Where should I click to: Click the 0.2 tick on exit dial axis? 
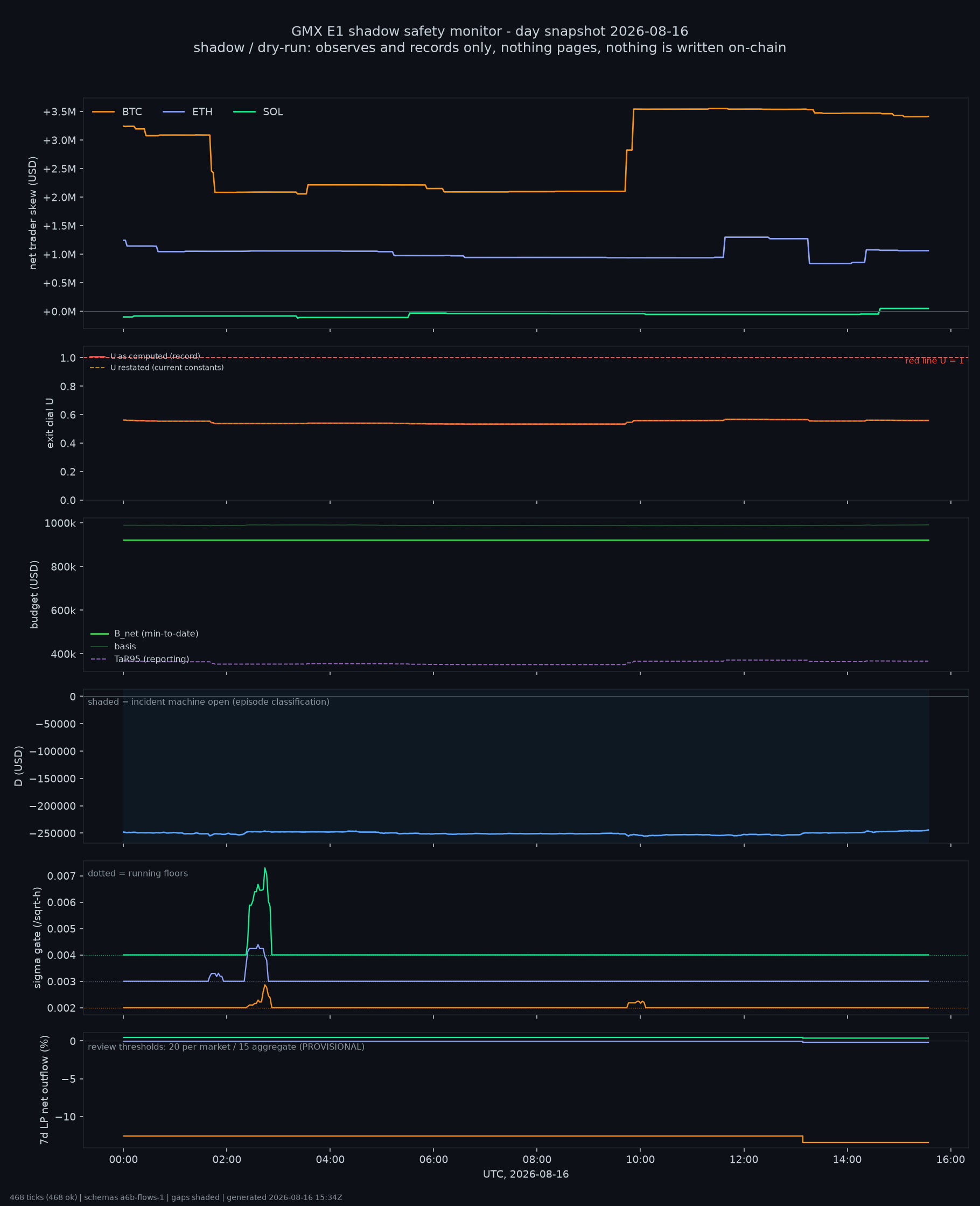tap(68, 472)
